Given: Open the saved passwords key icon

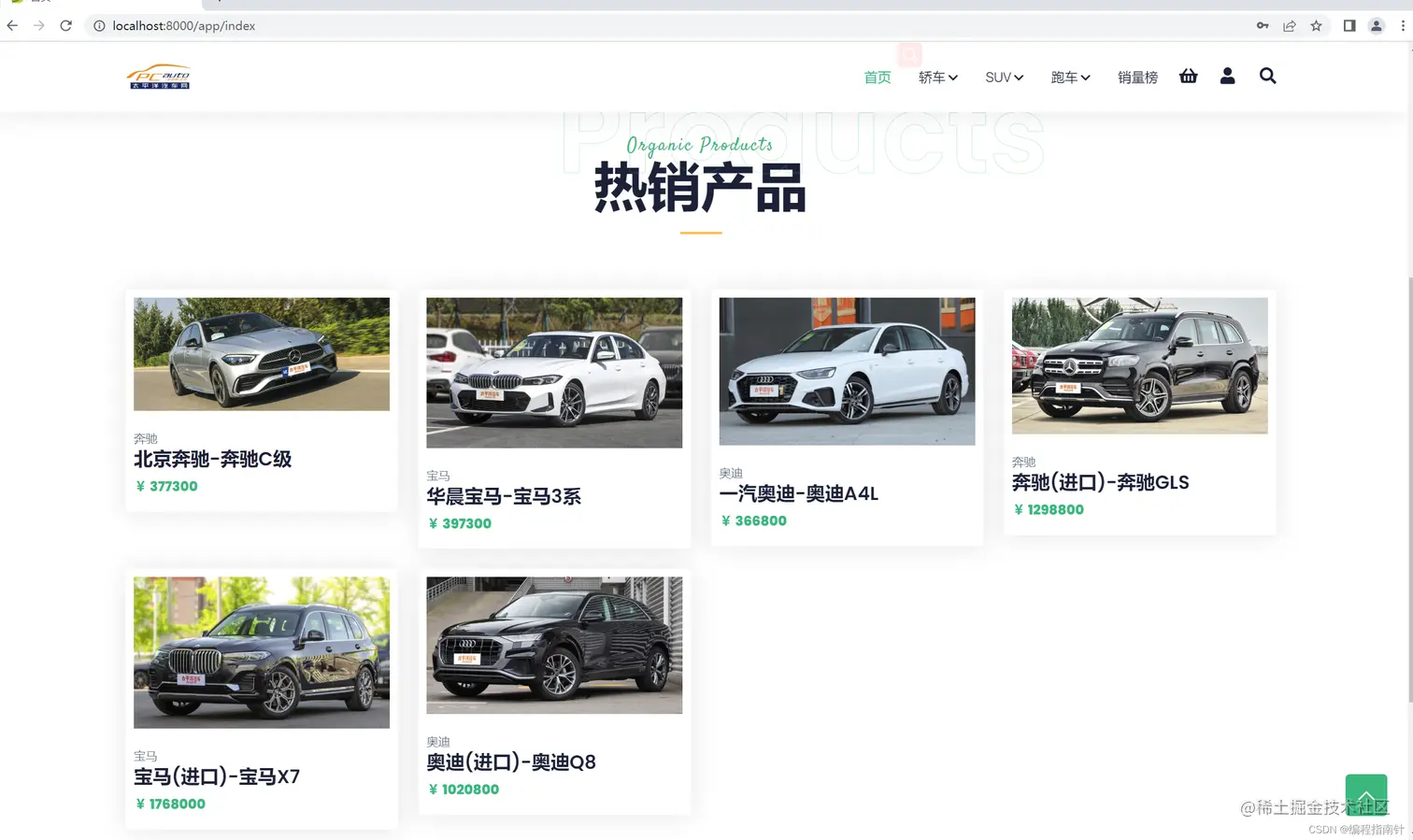Looking at the screenshot, I should pos(1263,26).
